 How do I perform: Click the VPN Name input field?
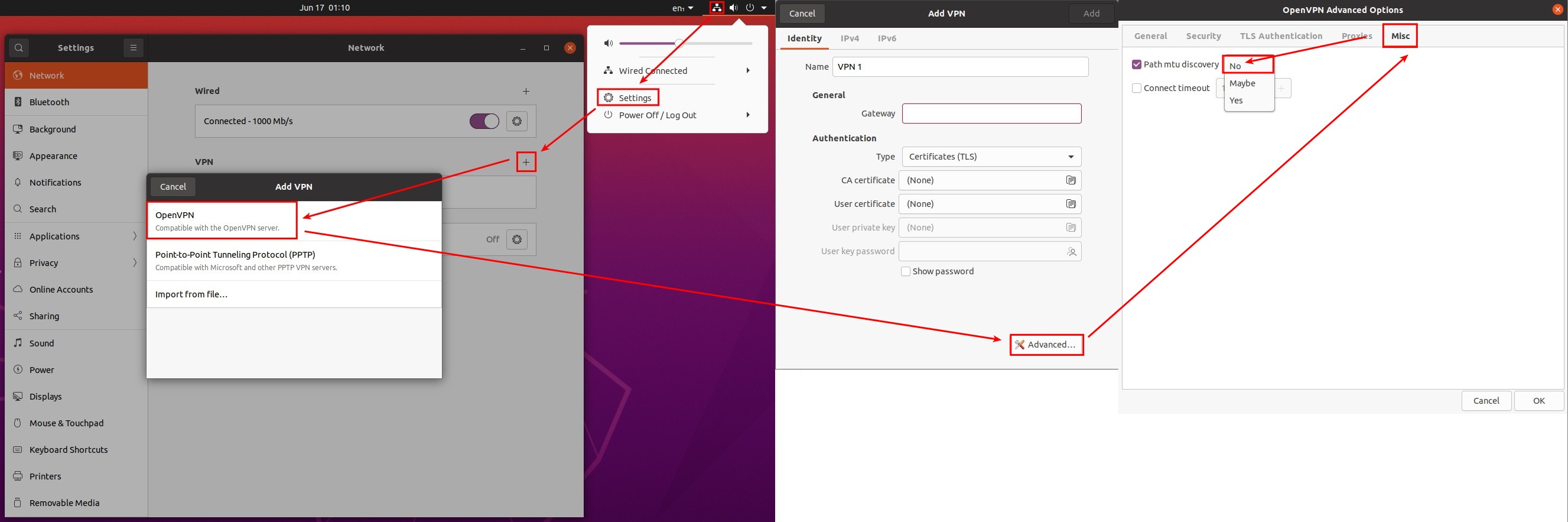pos(960,67)
